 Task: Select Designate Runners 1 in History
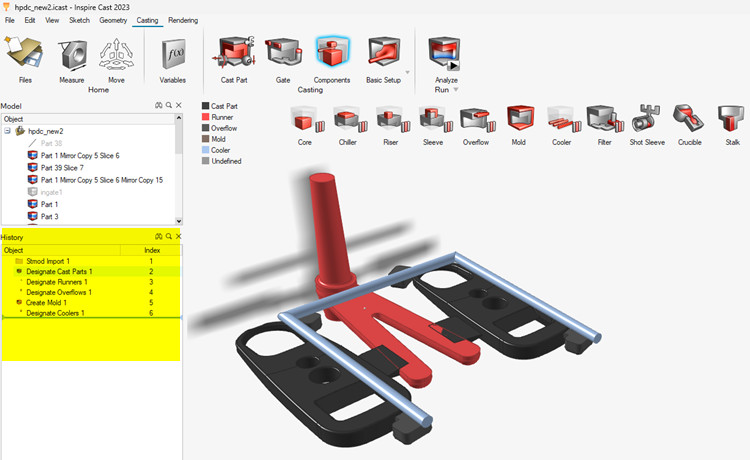click(59, 282)
